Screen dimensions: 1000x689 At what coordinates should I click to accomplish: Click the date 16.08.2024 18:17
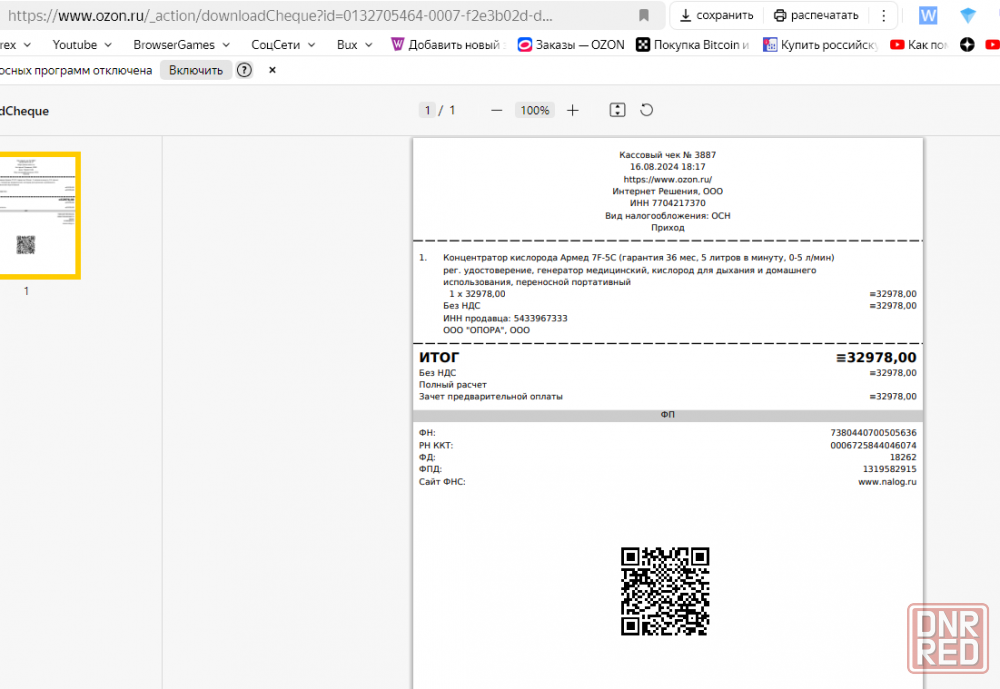coord(668,167)
